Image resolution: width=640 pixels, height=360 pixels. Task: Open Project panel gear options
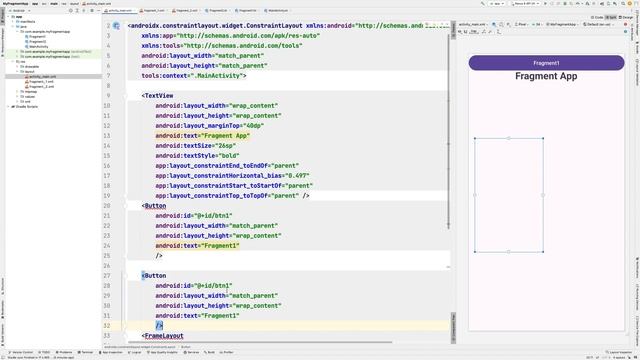pyautogui.click(x=92, y=11)
